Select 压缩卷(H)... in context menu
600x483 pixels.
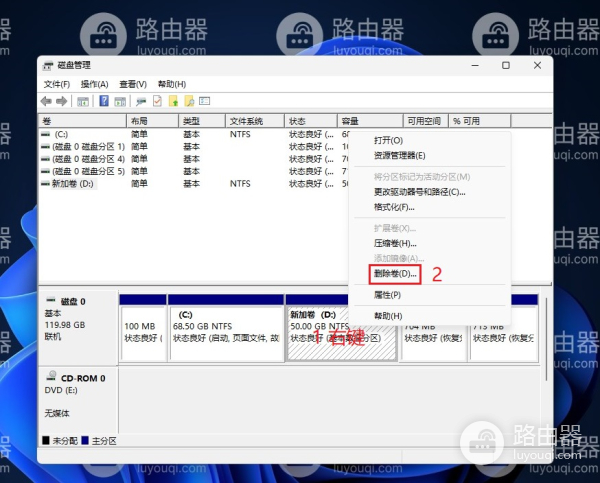click(430, 243)
